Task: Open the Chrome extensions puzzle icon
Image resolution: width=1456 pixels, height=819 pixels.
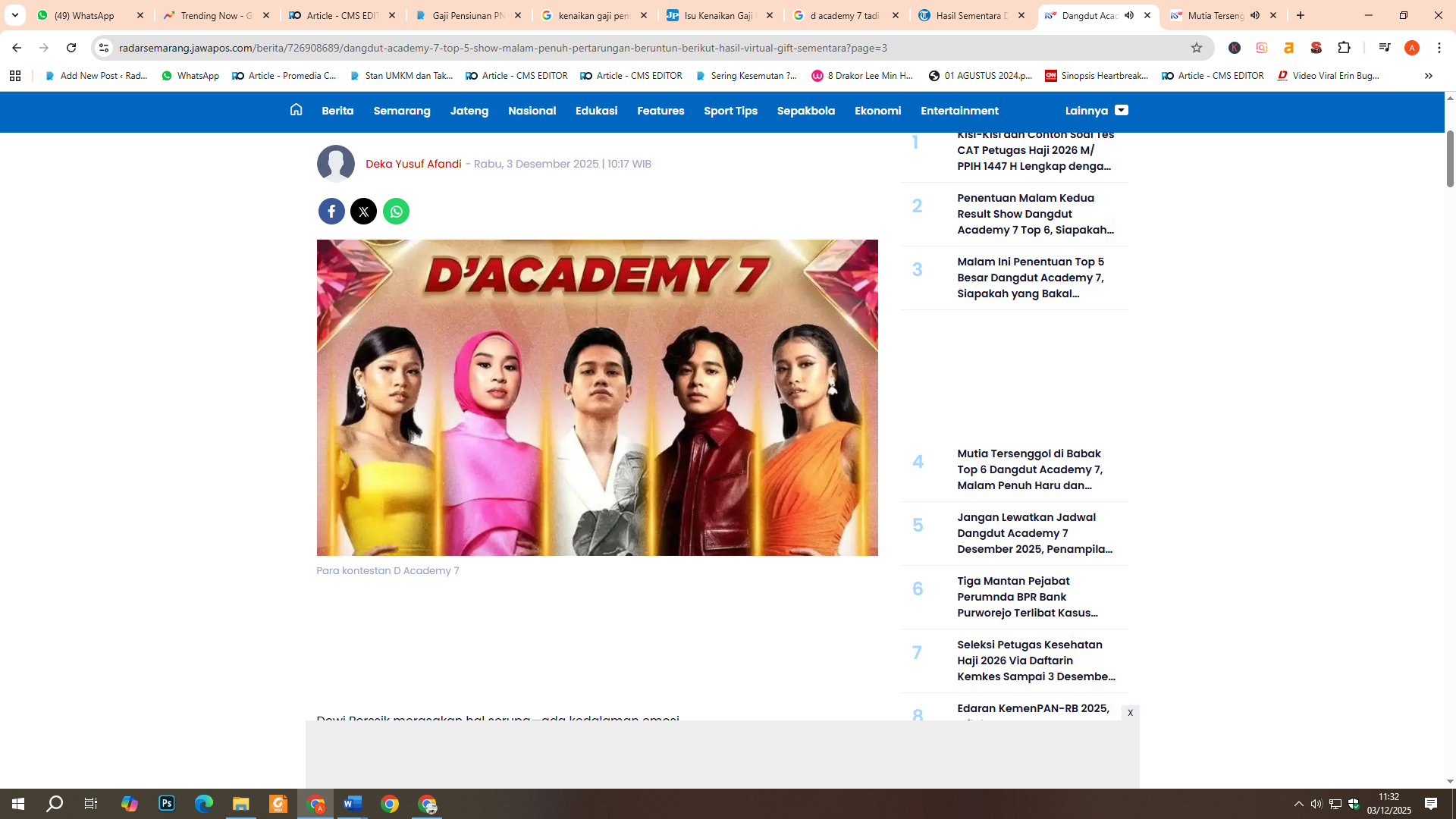Action: (1345, 48)
